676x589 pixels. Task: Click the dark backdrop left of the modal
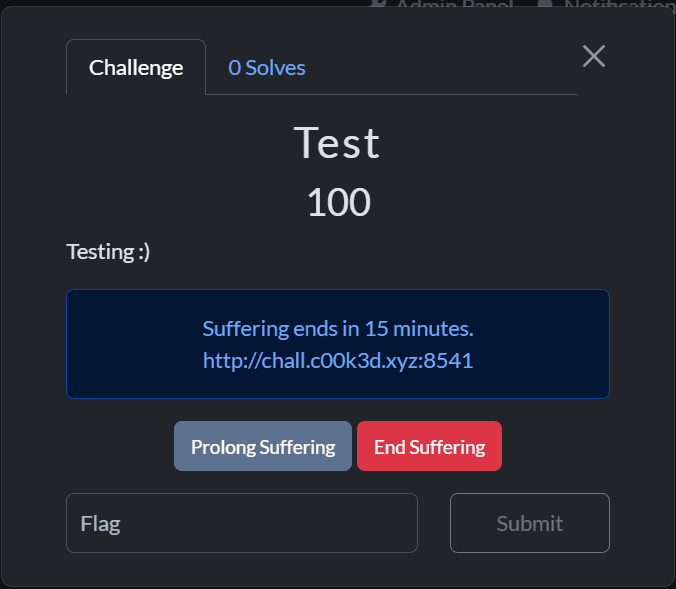pos(1,300)
